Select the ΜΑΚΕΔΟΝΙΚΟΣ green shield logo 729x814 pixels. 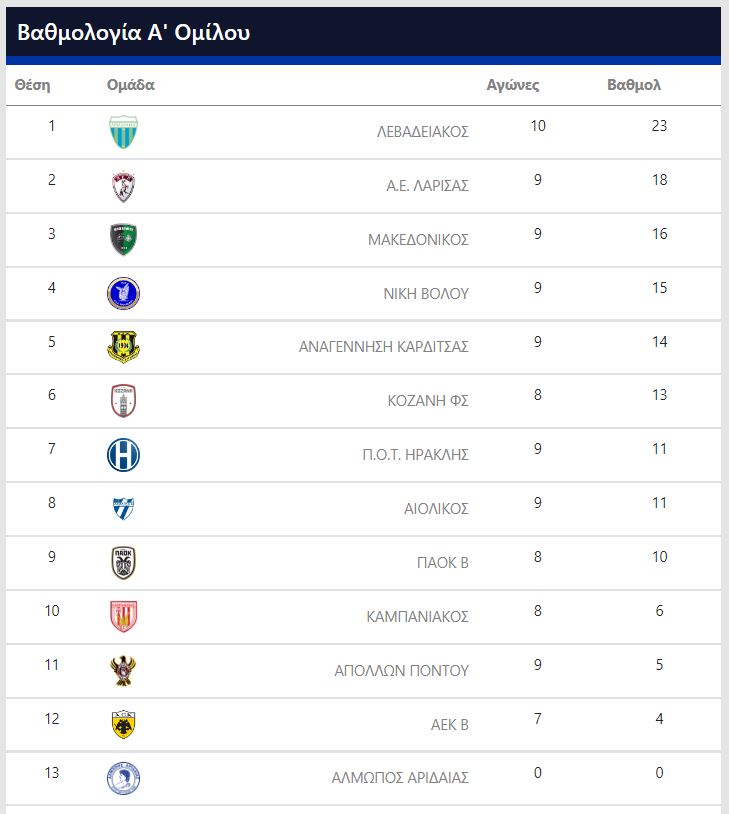[x=124, y=240]
